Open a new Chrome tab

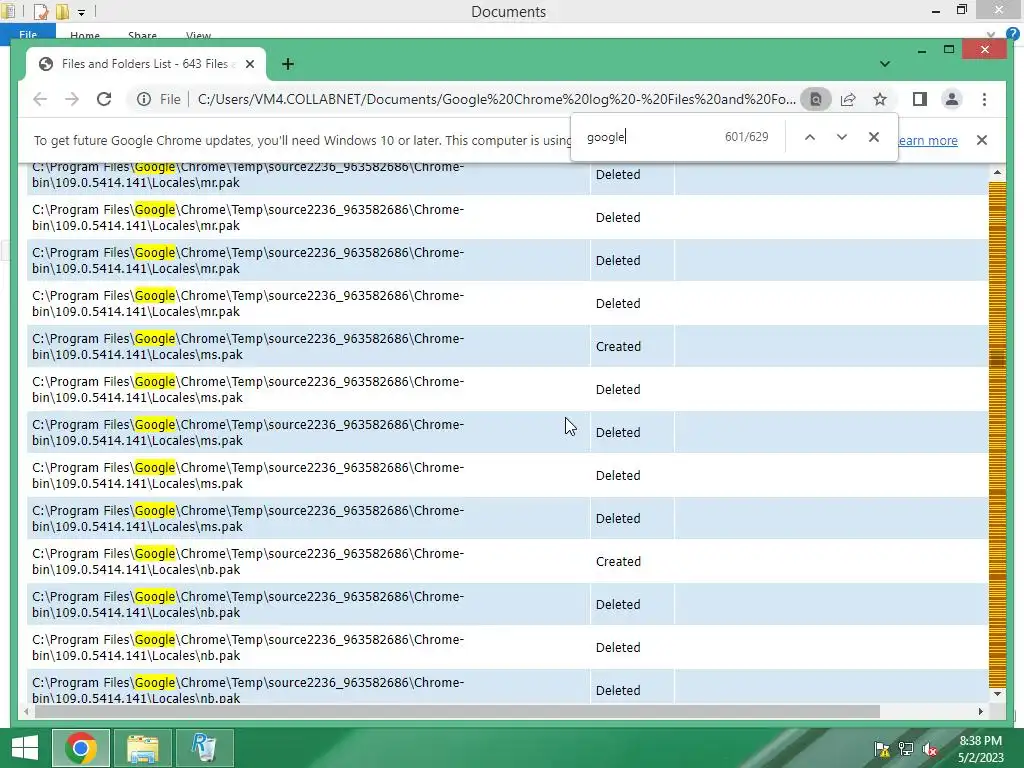pyautogui.click(x=288, y=64)
